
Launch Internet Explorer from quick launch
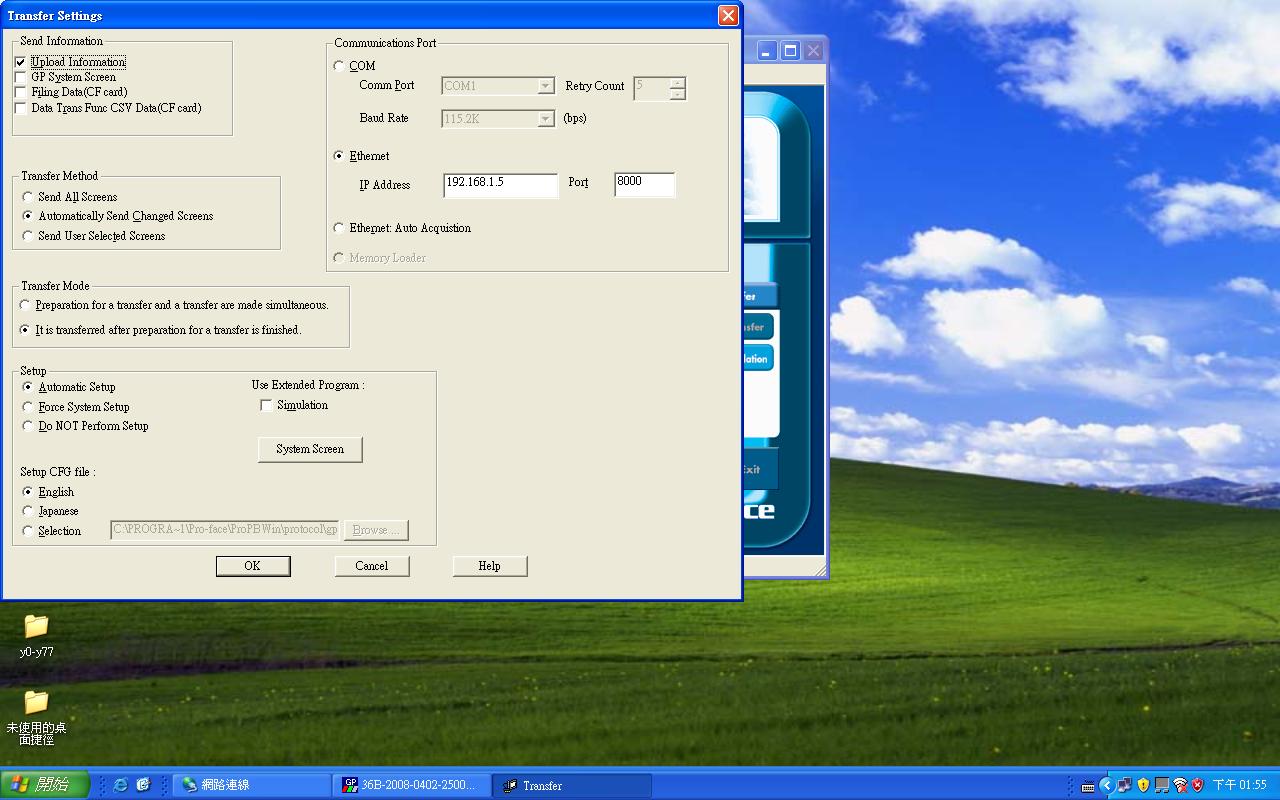(x=120, y=785)
